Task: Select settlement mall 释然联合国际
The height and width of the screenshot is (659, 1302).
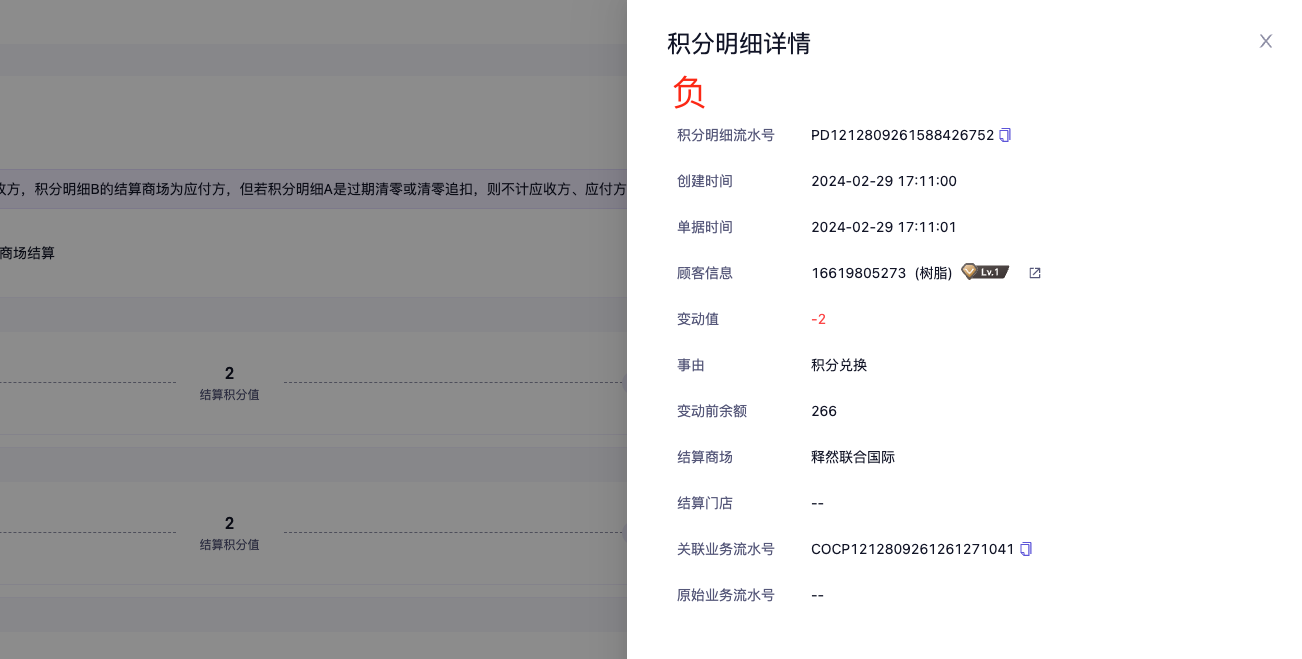Action: tap(852, 457)
